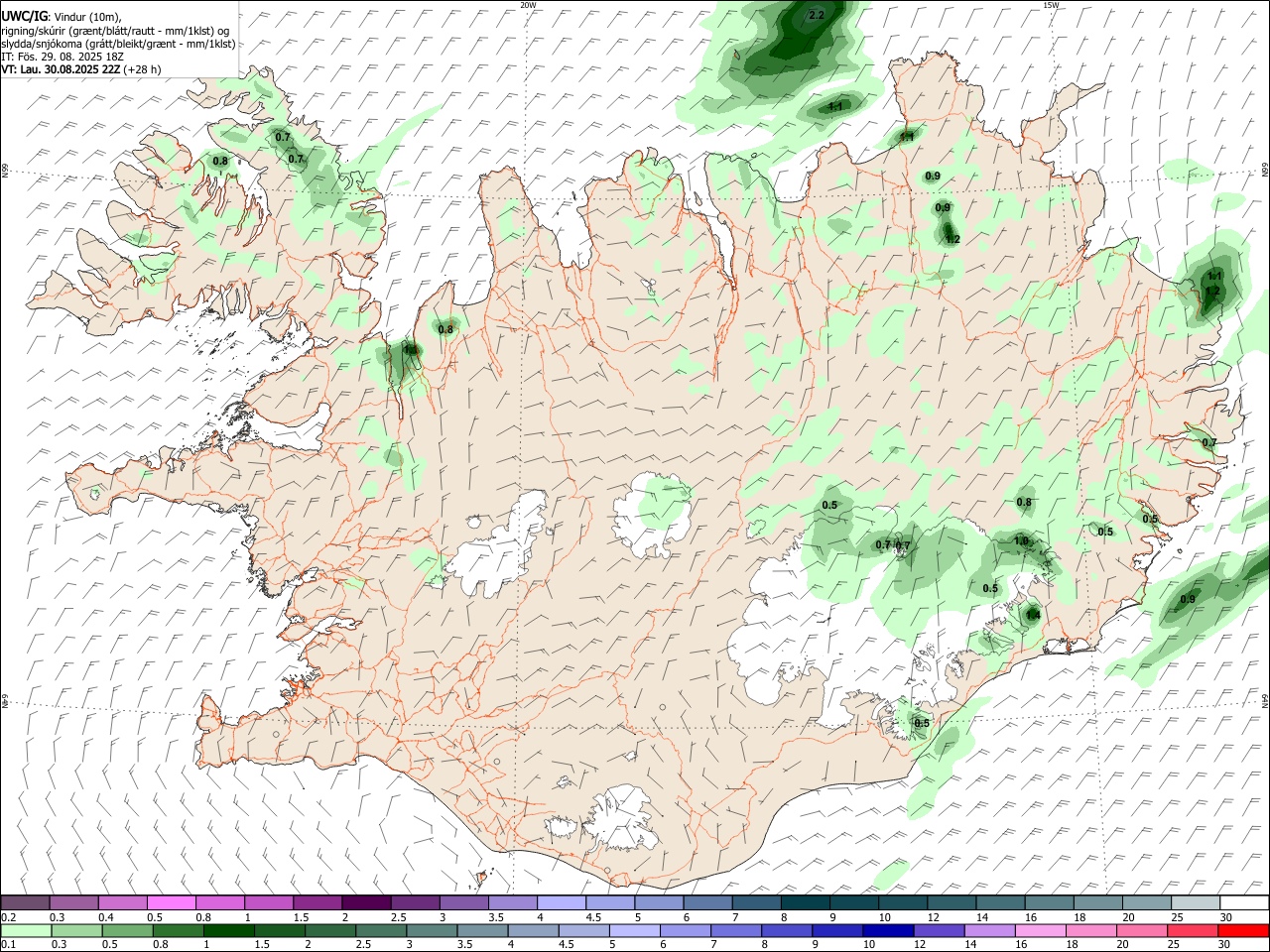Click the 1.4 precipitation value in the southeast
This screenshot has width=1270, height=952.
click(1033, 615)
